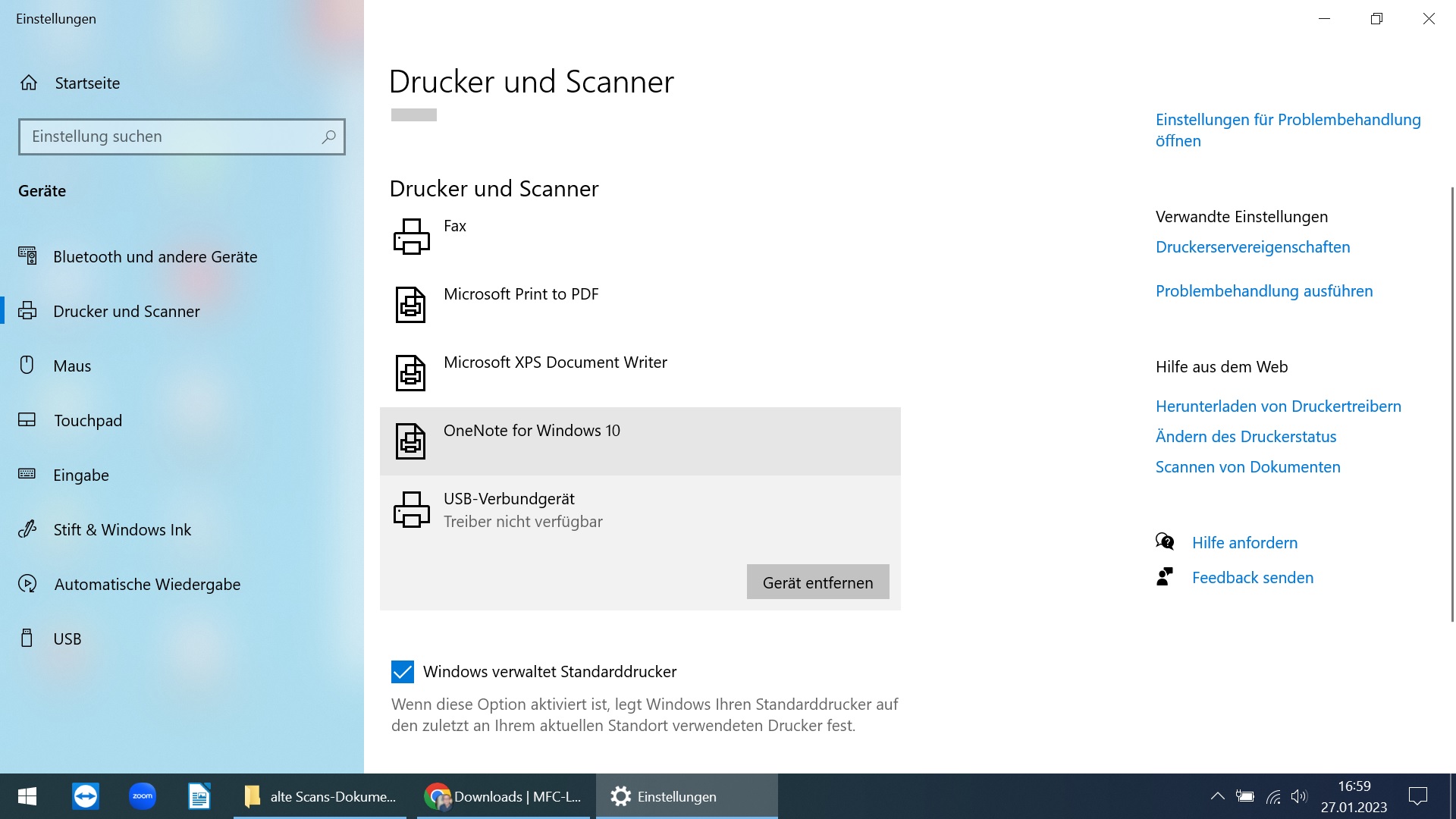Expand Microsoft XPS Document Writer entry

pos(555,362)
